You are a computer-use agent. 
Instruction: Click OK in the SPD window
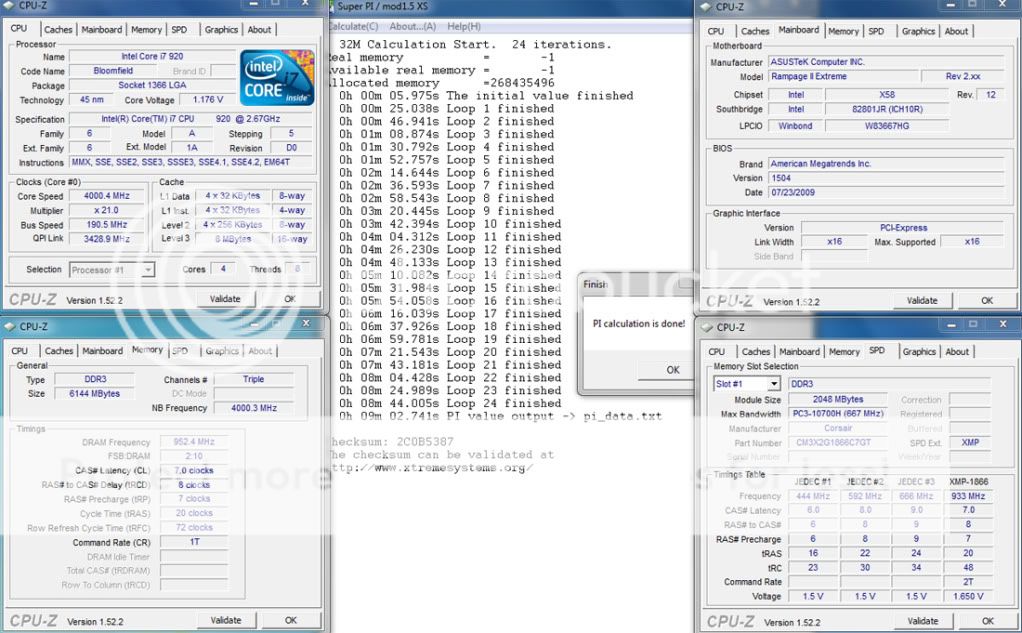[987, 621]
